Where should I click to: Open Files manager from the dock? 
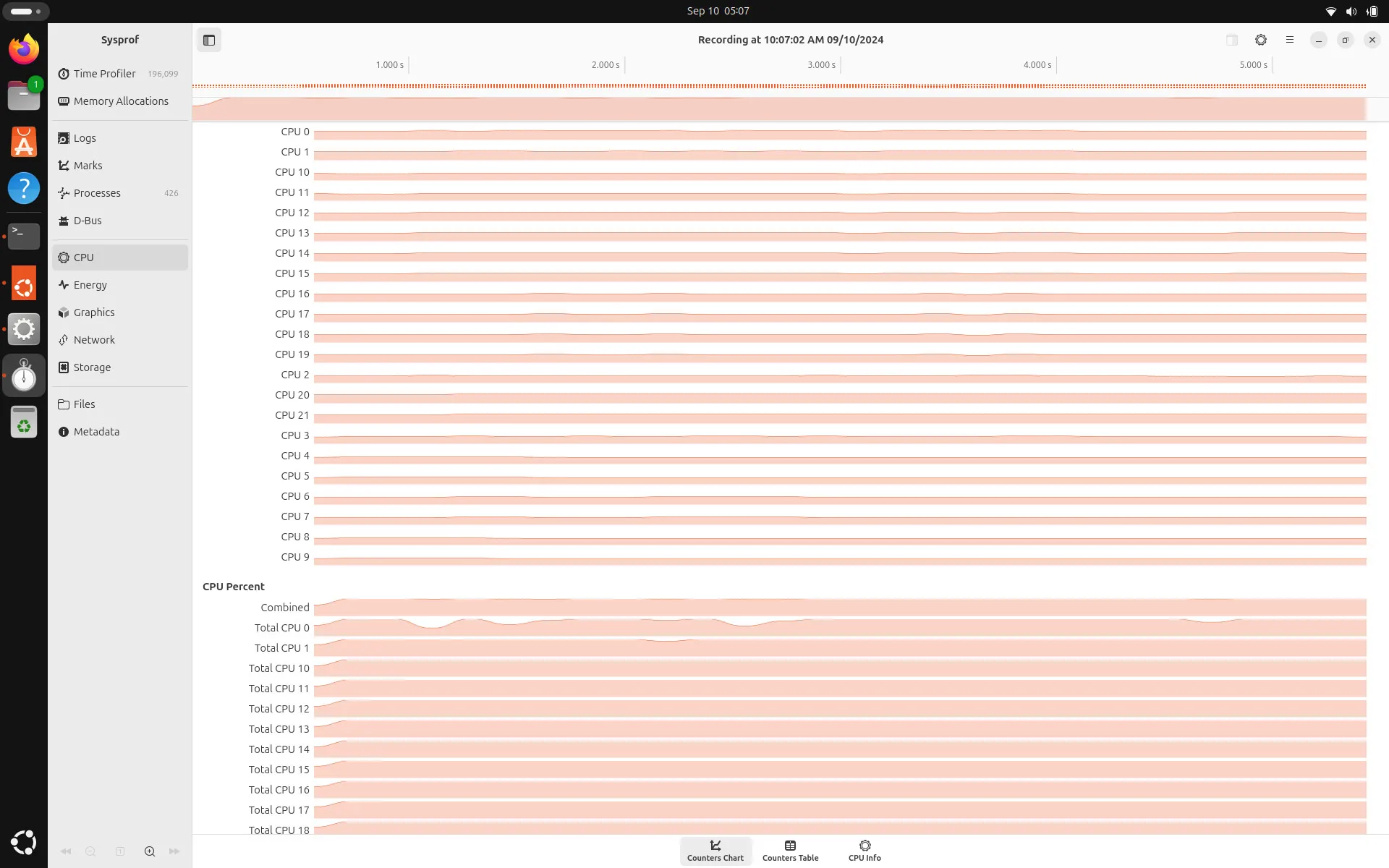[24, 95]
